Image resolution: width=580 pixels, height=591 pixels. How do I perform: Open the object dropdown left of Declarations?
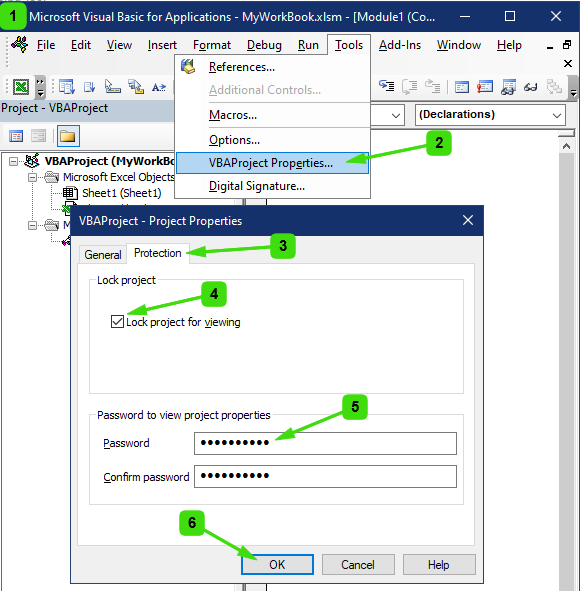(395, 115)
